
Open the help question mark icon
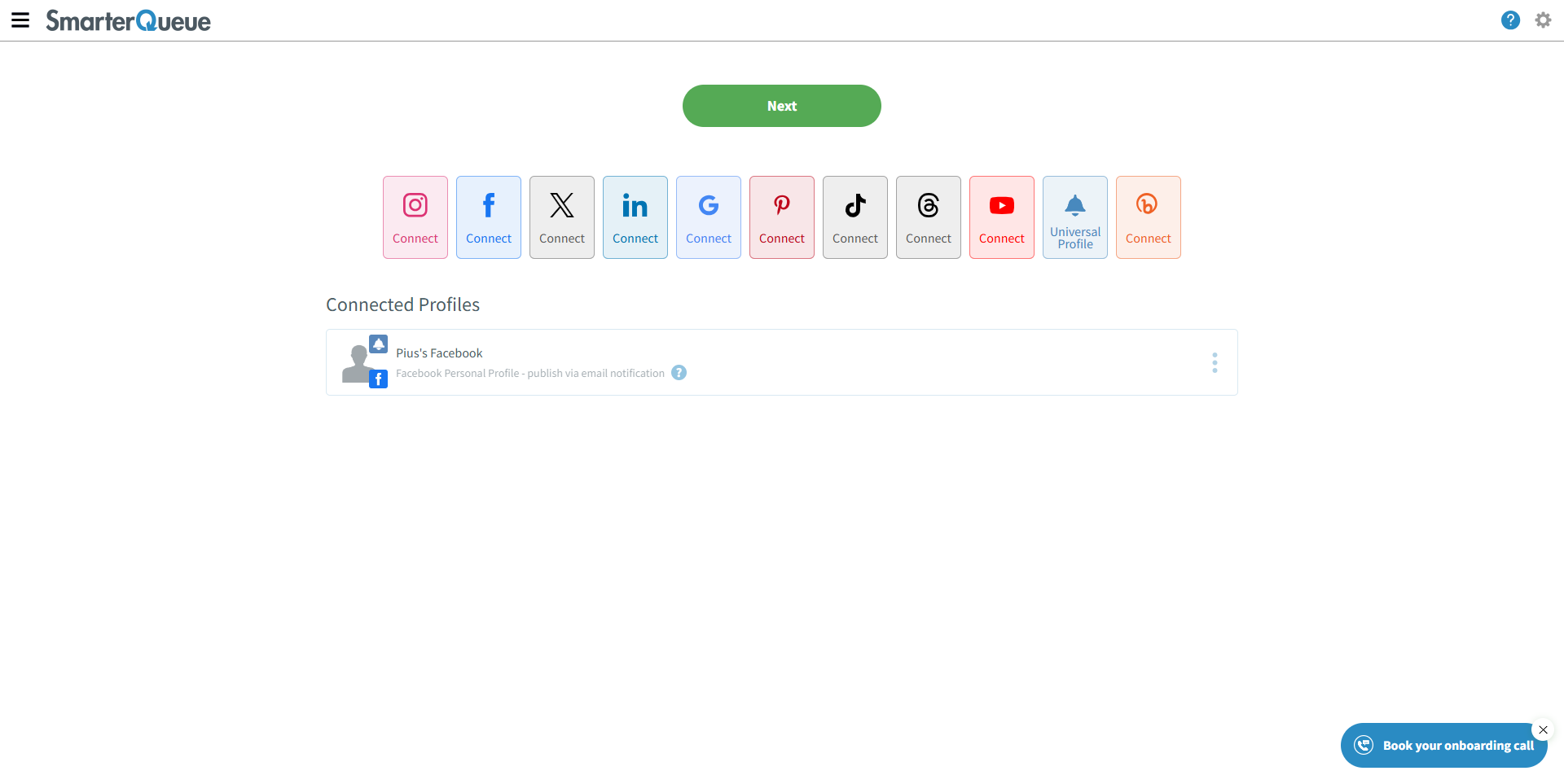[x=1510, y=20]
